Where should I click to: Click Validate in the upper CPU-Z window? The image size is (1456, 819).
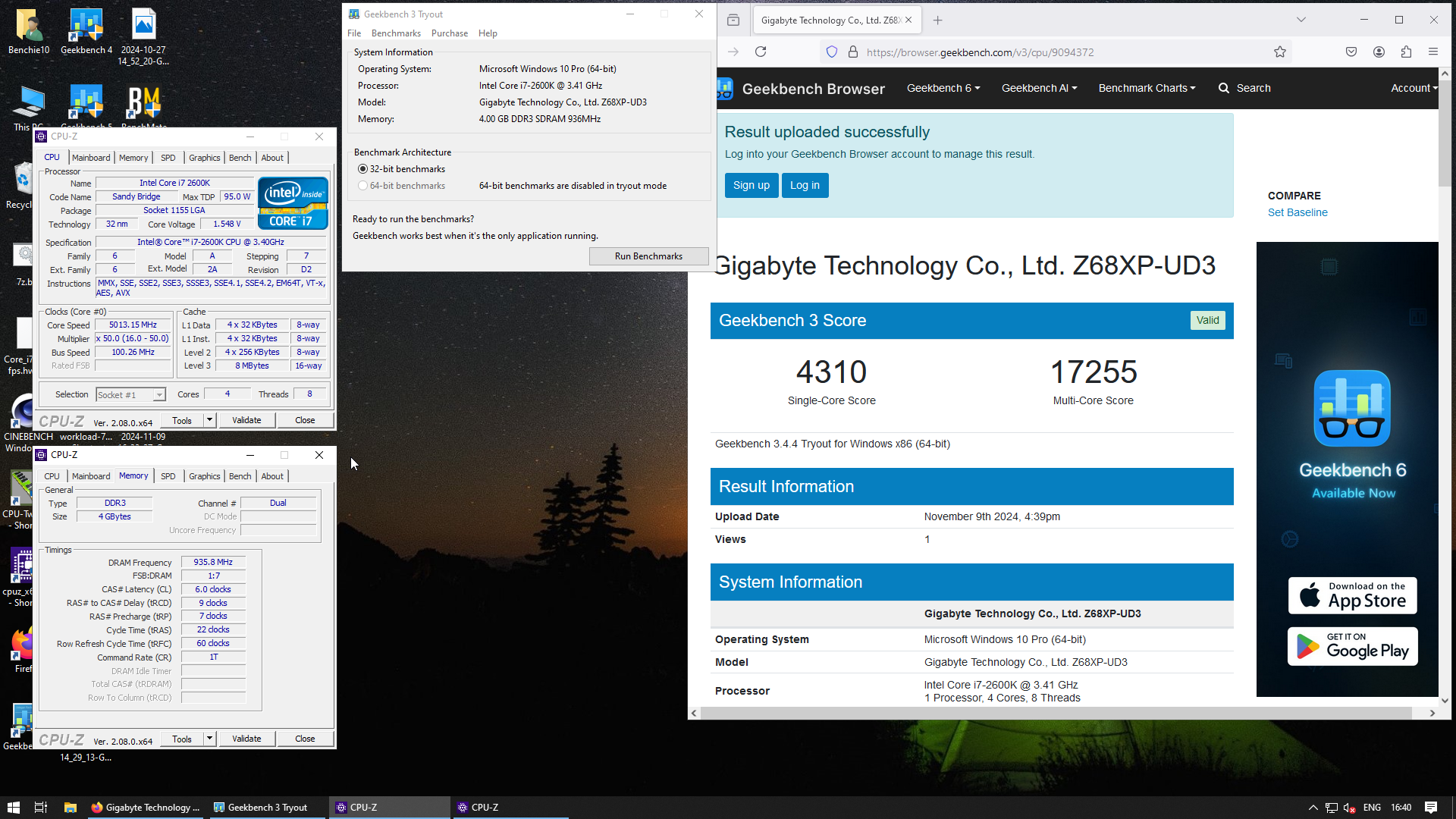tap(246, 420)
